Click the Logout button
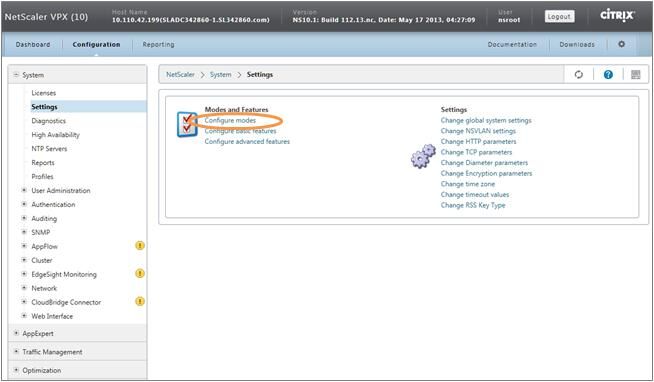The width and height of the screenshot is (654, 382). [559, 17]
